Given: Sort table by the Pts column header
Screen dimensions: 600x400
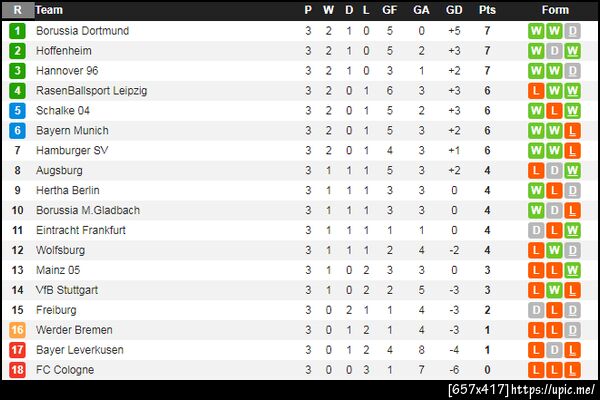Looking at the screenshot, I should 487,10.
